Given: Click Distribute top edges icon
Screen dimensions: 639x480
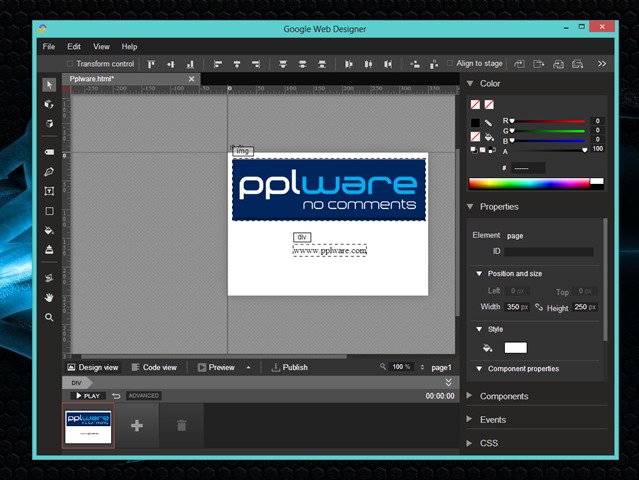Looking at the screenshot, I should coord(283,64).
